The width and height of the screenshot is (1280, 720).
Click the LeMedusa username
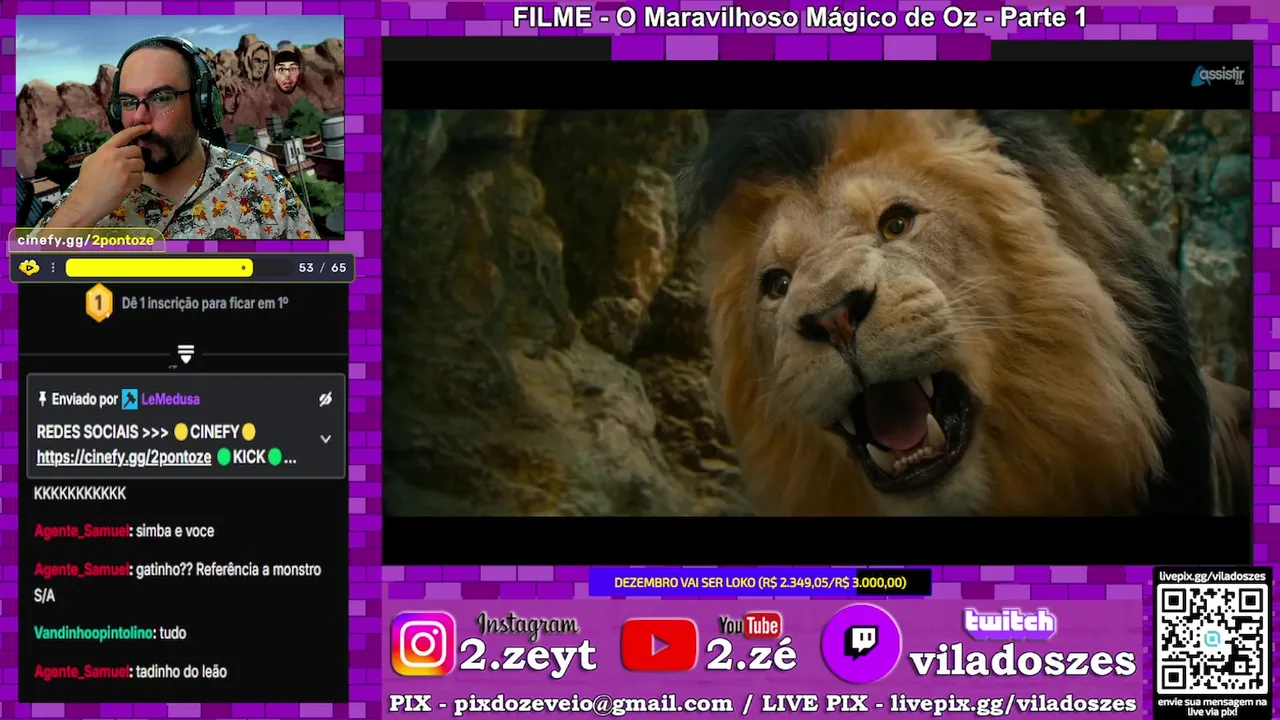pyautogui.click(x=170, y=399)
